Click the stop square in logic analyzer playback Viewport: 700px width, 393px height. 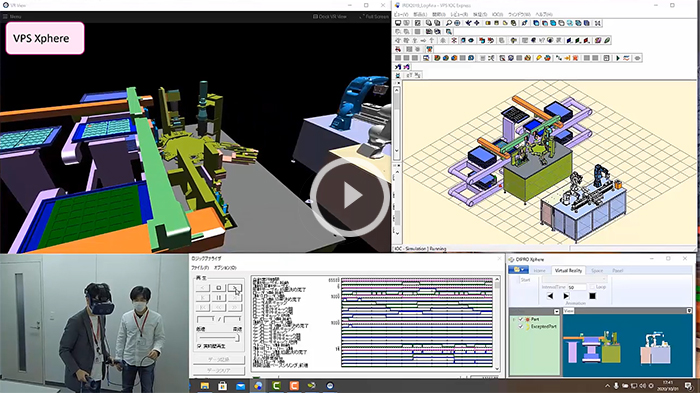pyautogui.click(x=219, y=288)
